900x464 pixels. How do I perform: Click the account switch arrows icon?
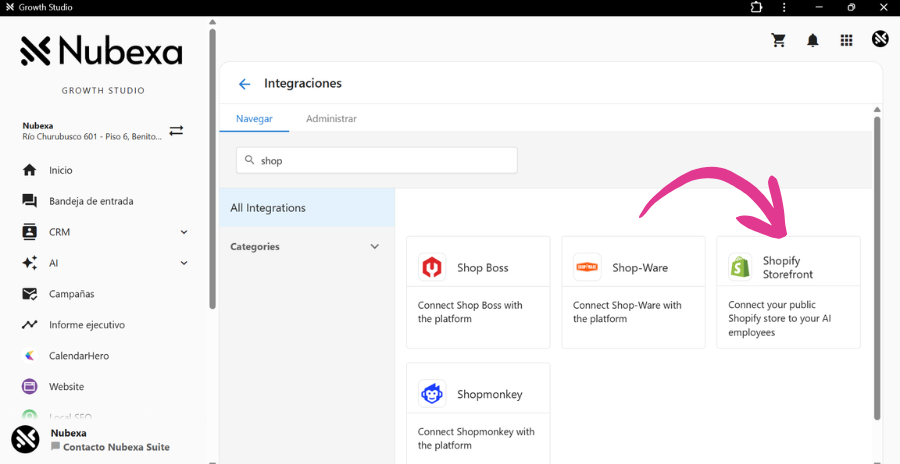[x=176, y=131]
